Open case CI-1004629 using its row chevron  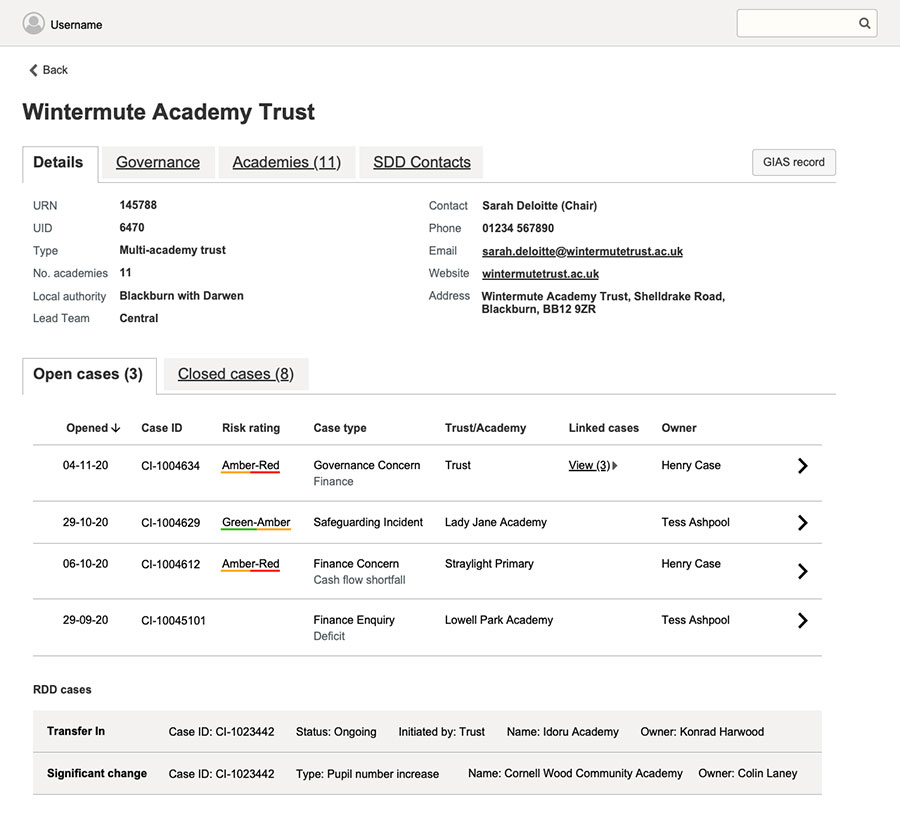pos(802,522)
